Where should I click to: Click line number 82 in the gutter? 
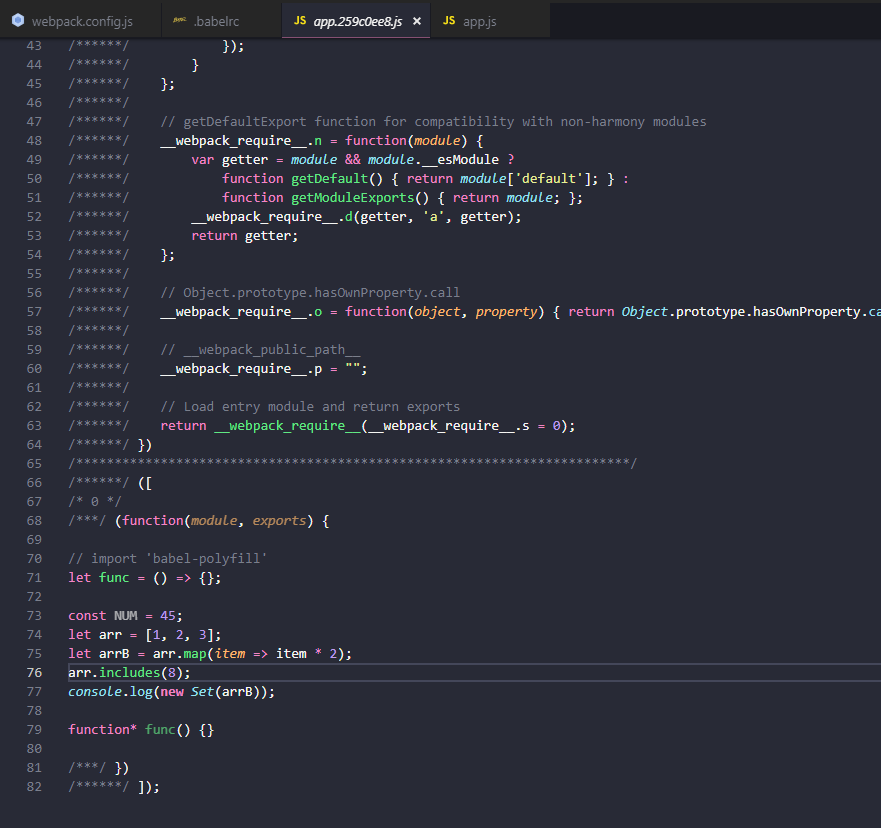(x=34, y=786)
